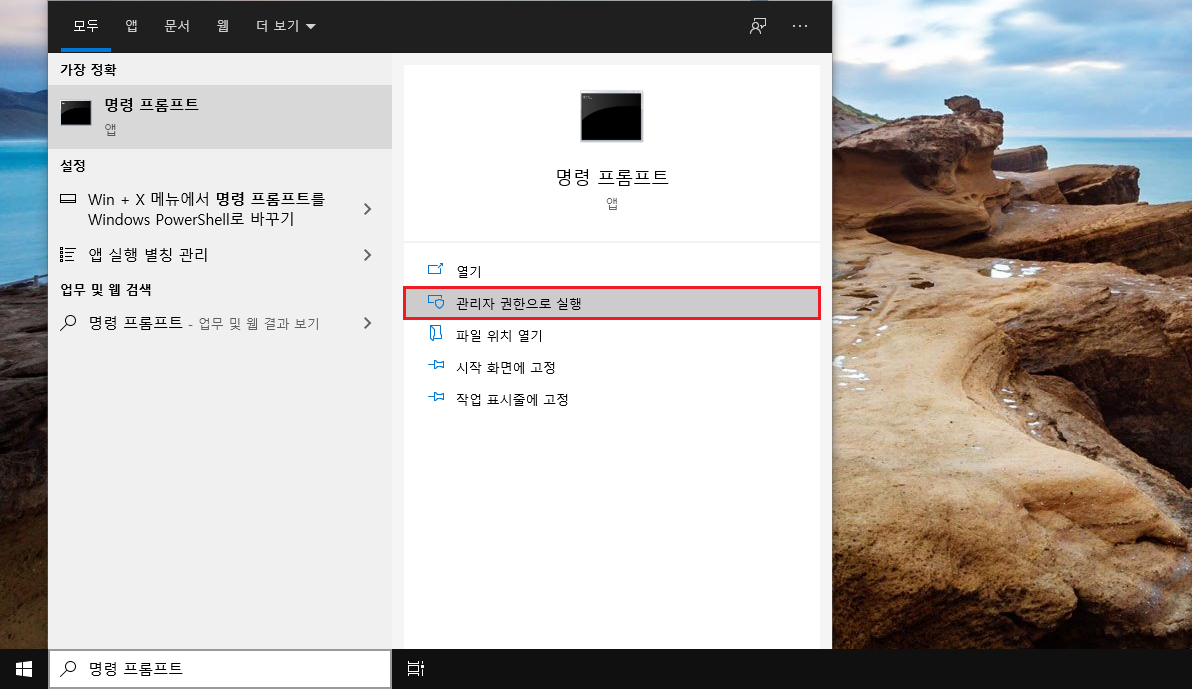Screen dimensions: 1192x689
Task: Expand arrow for 앱 실행 별칭 관리
Action: pos(368,255)
